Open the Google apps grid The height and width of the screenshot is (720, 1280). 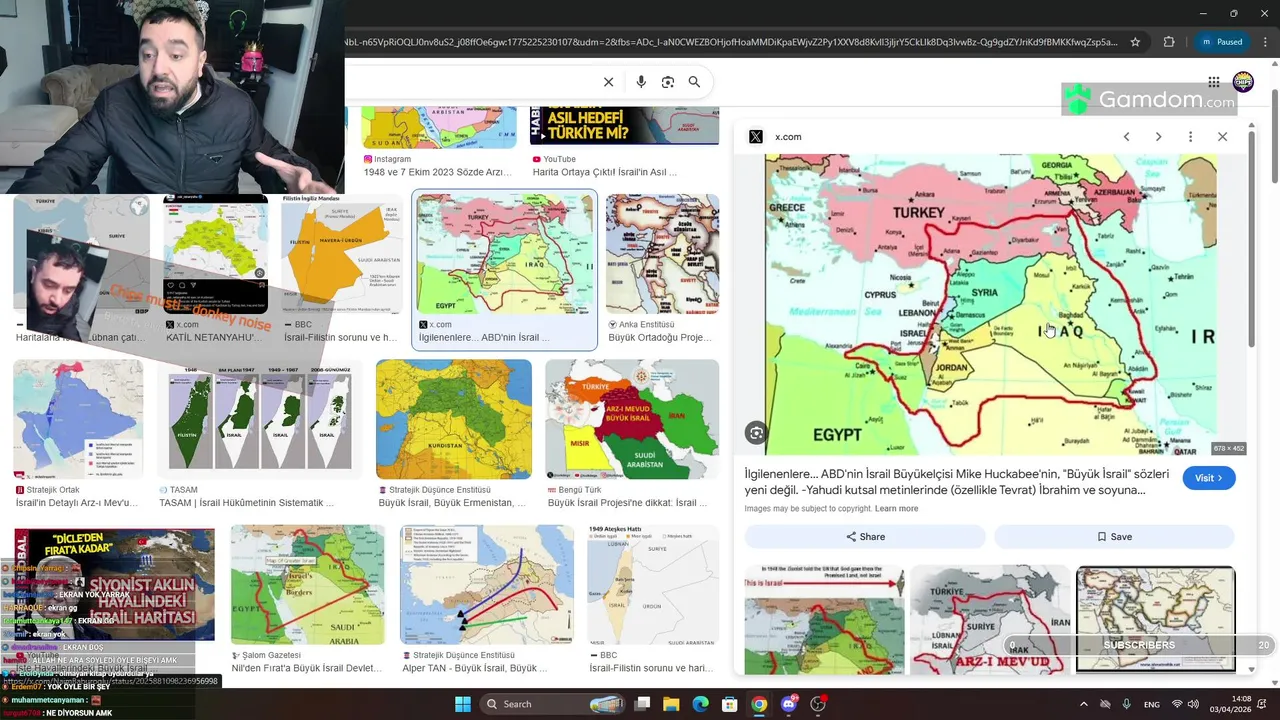coord(1213,82)
